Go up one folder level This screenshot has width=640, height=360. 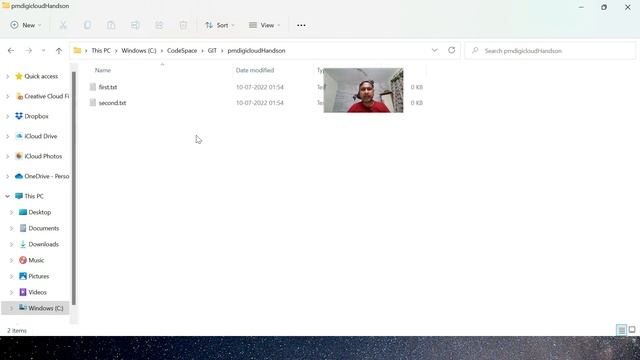click(59, 51)
